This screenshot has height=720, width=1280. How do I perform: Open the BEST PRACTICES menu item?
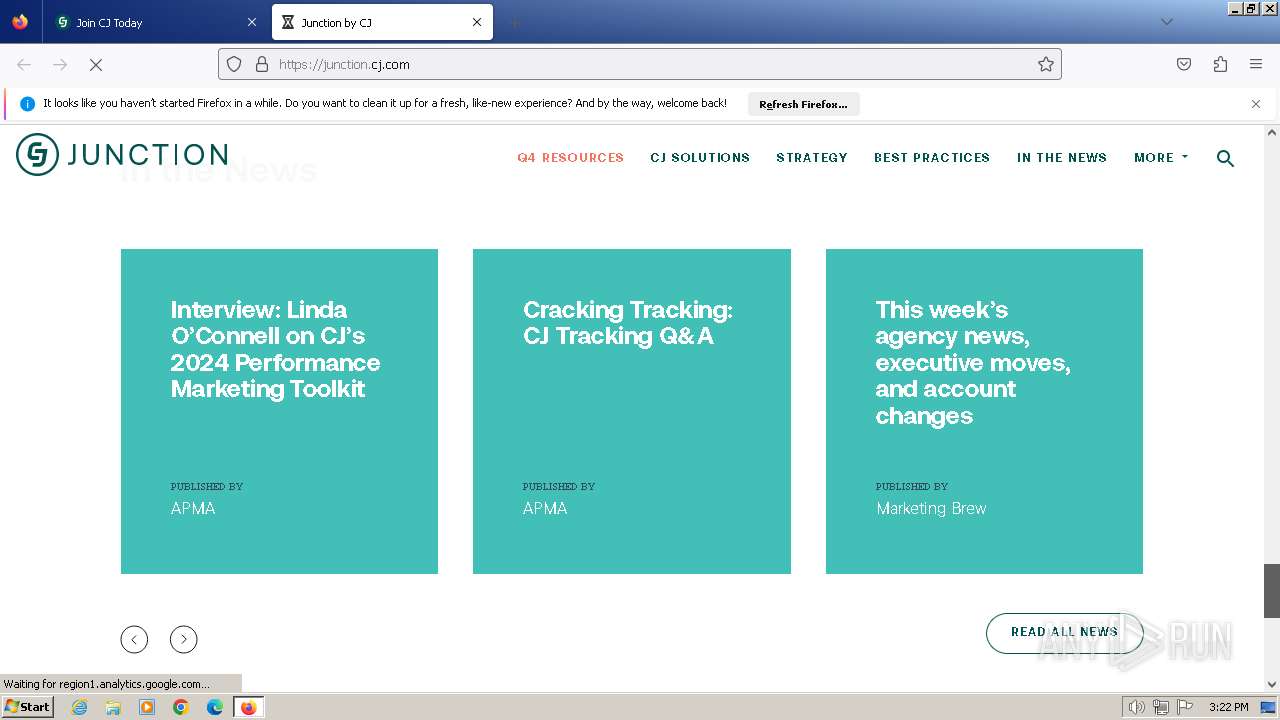(x=932, y=158)
